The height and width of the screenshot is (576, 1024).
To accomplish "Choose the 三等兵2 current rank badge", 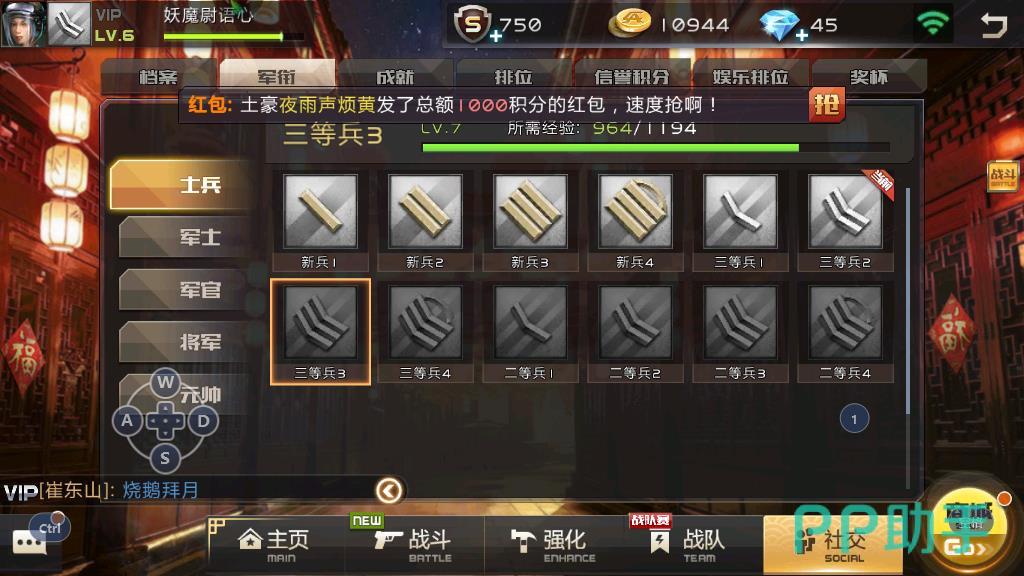I will tap(845, 222).
